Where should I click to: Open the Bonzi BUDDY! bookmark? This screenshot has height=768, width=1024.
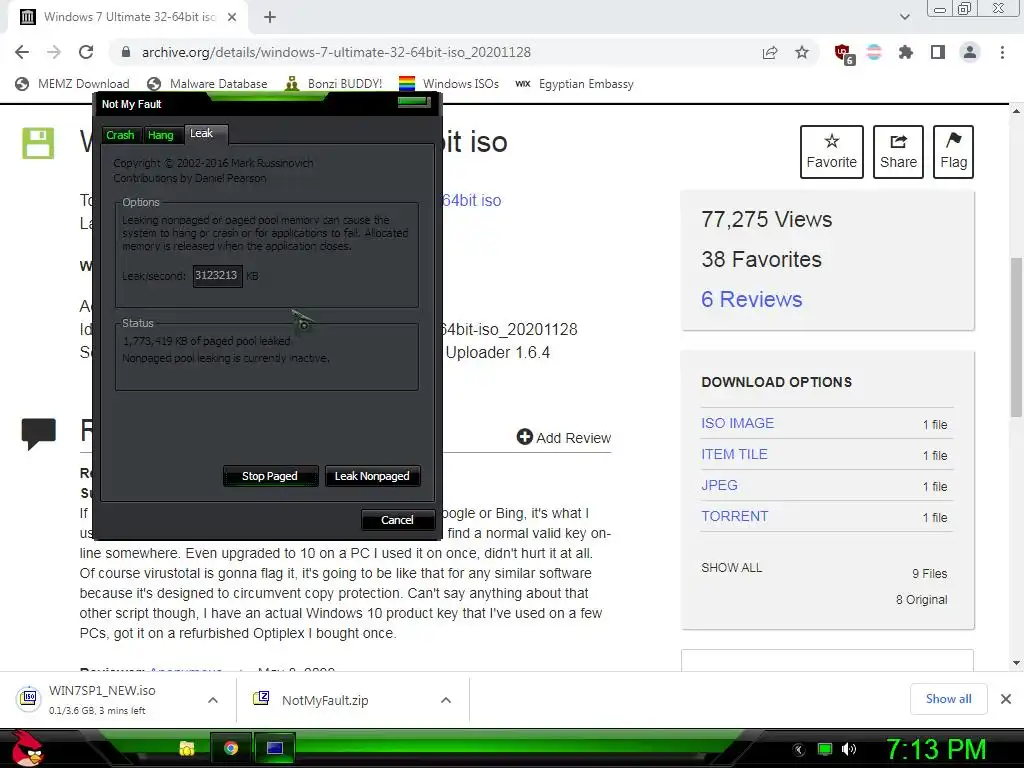point(334,84)
